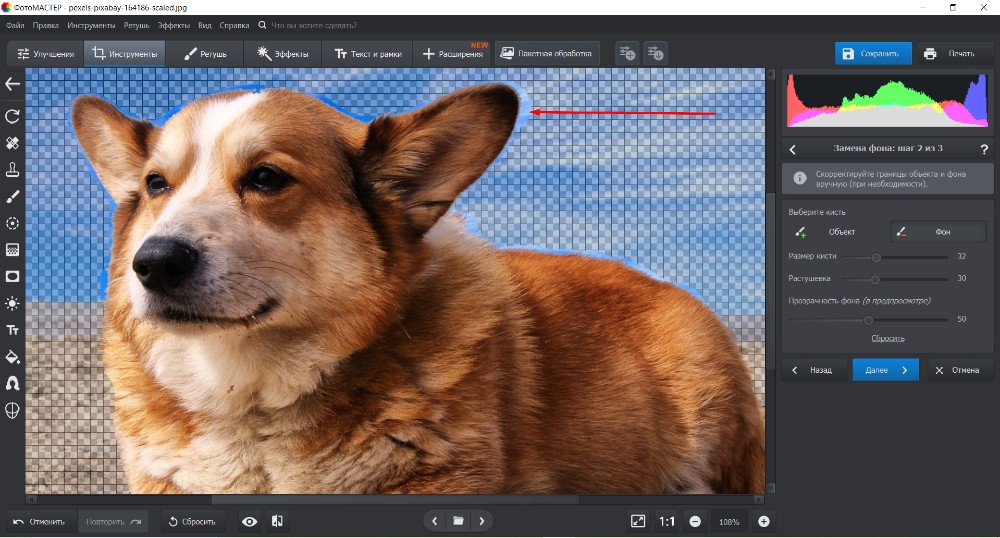Open the Эффекты menu
Screen dimensions: 1000x538
tap(173, 24)
